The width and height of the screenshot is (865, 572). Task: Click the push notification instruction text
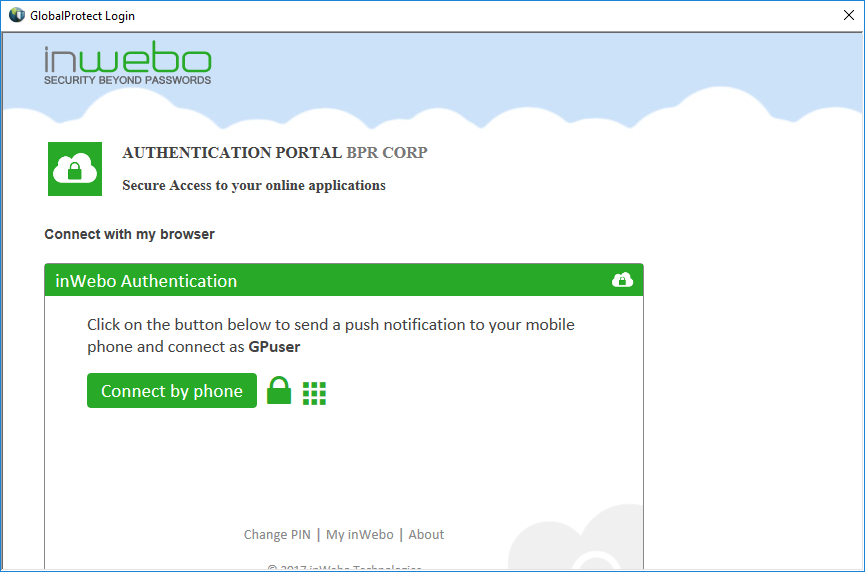coord(330,325)
